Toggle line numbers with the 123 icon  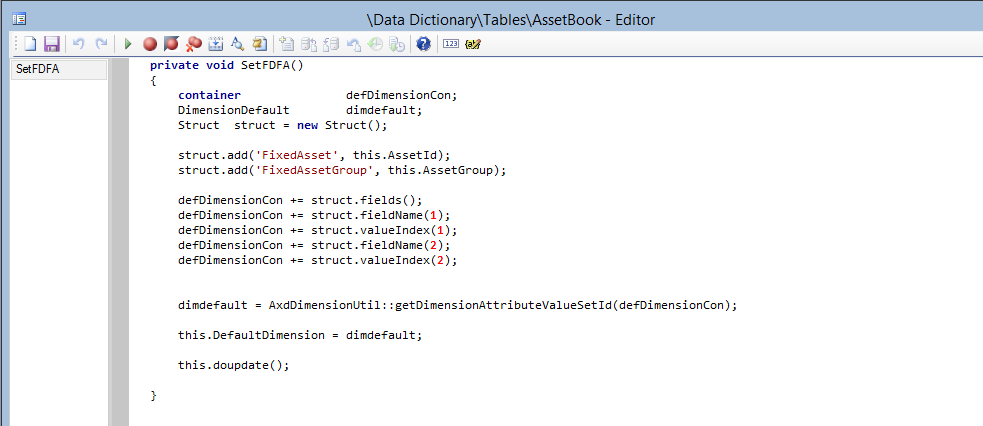coord(450,44)
